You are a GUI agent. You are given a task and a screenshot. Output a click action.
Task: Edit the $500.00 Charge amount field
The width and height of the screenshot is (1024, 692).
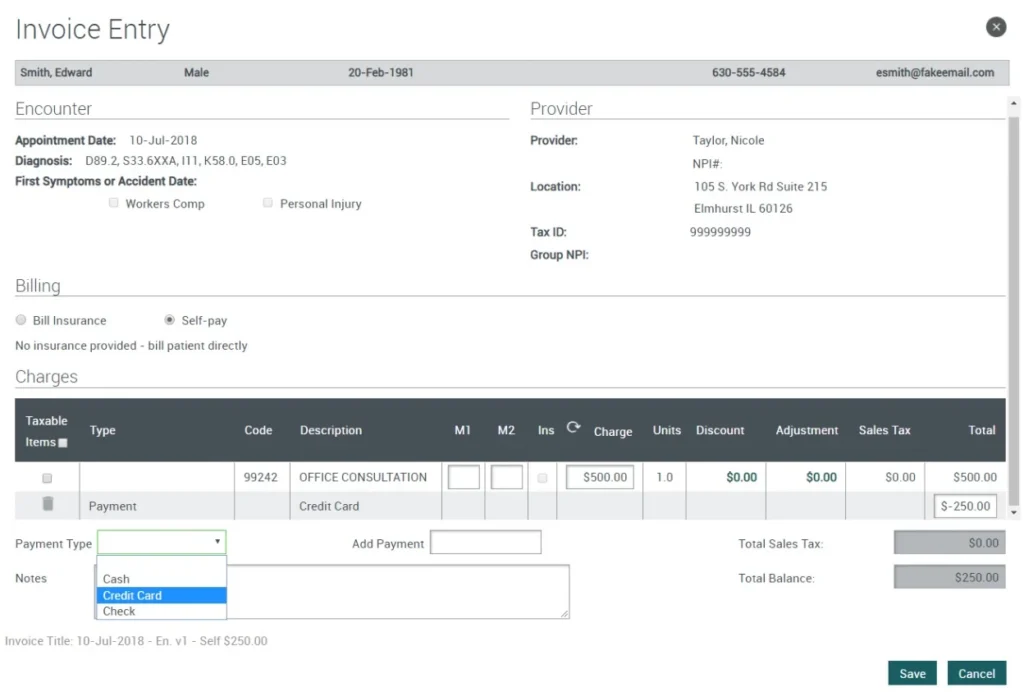600,477
